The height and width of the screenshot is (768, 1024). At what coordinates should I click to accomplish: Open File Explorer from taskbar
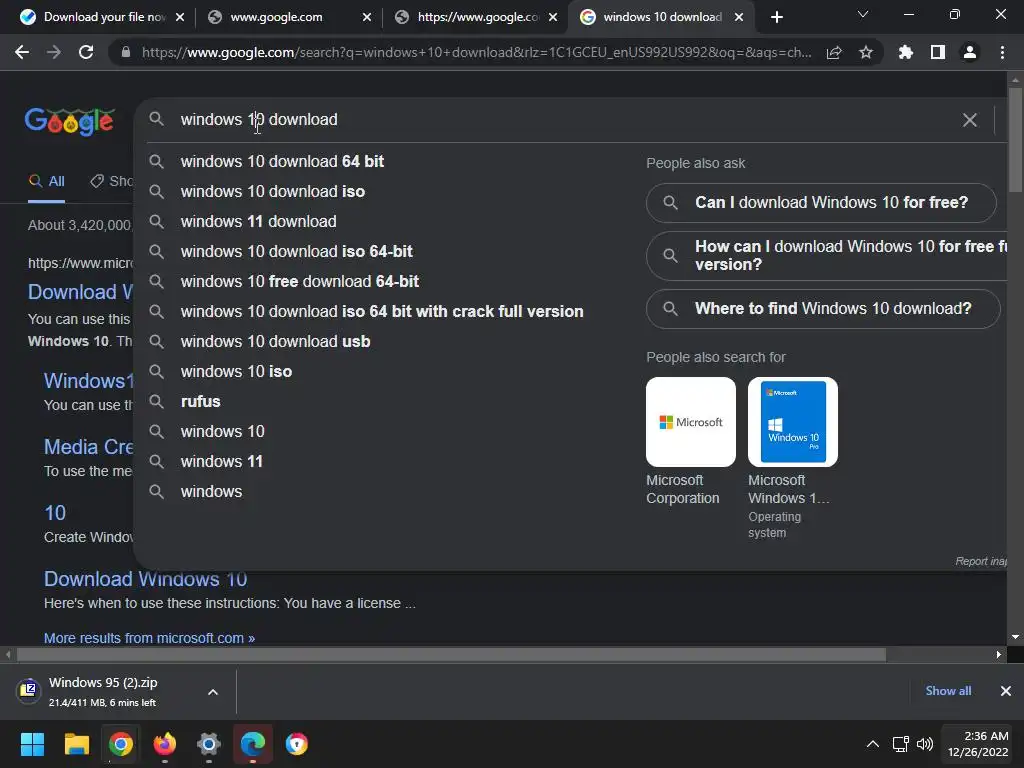point(76,744)
